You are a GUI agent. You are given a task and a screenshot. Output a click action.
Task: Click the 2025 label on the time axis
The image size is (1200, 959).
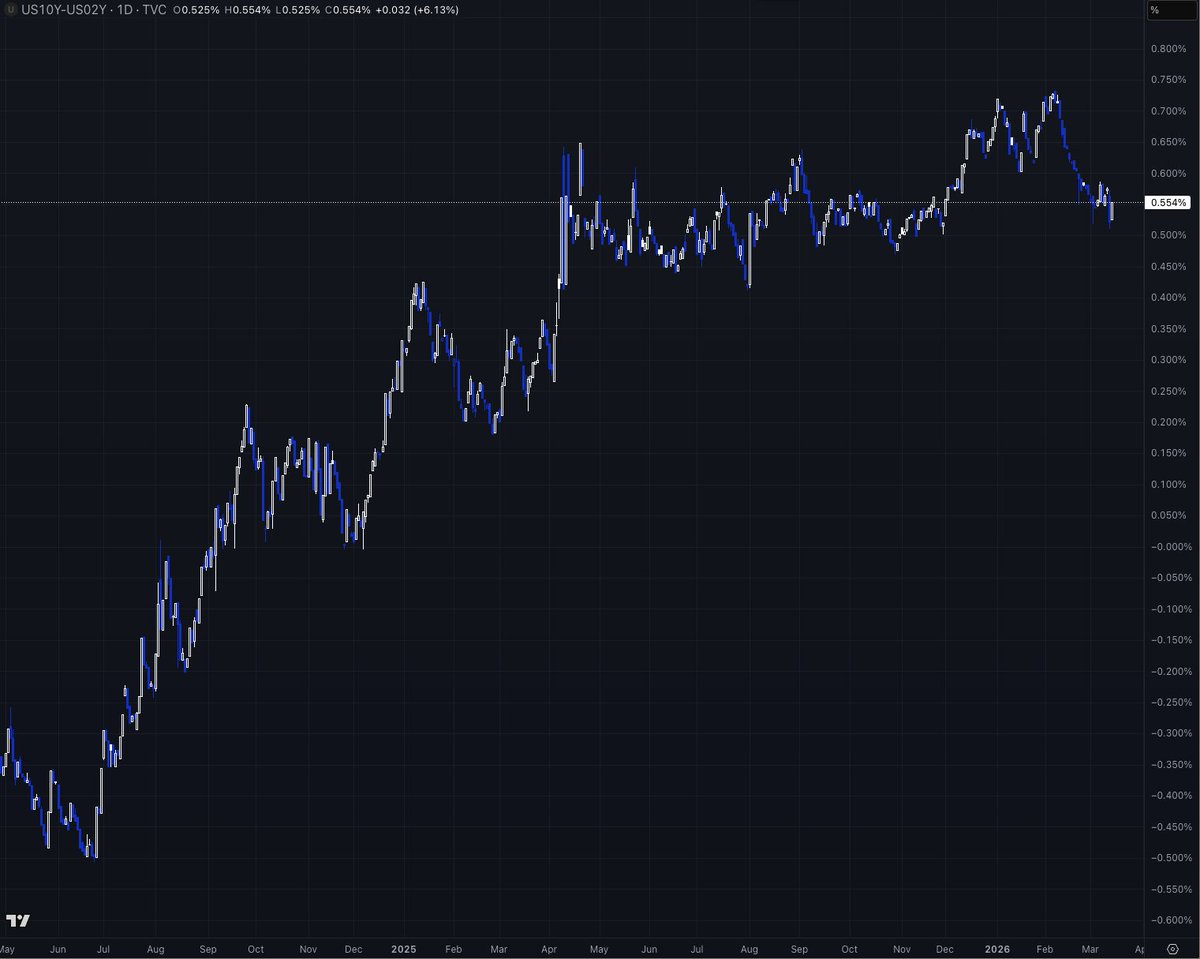(x=404, y=948)
